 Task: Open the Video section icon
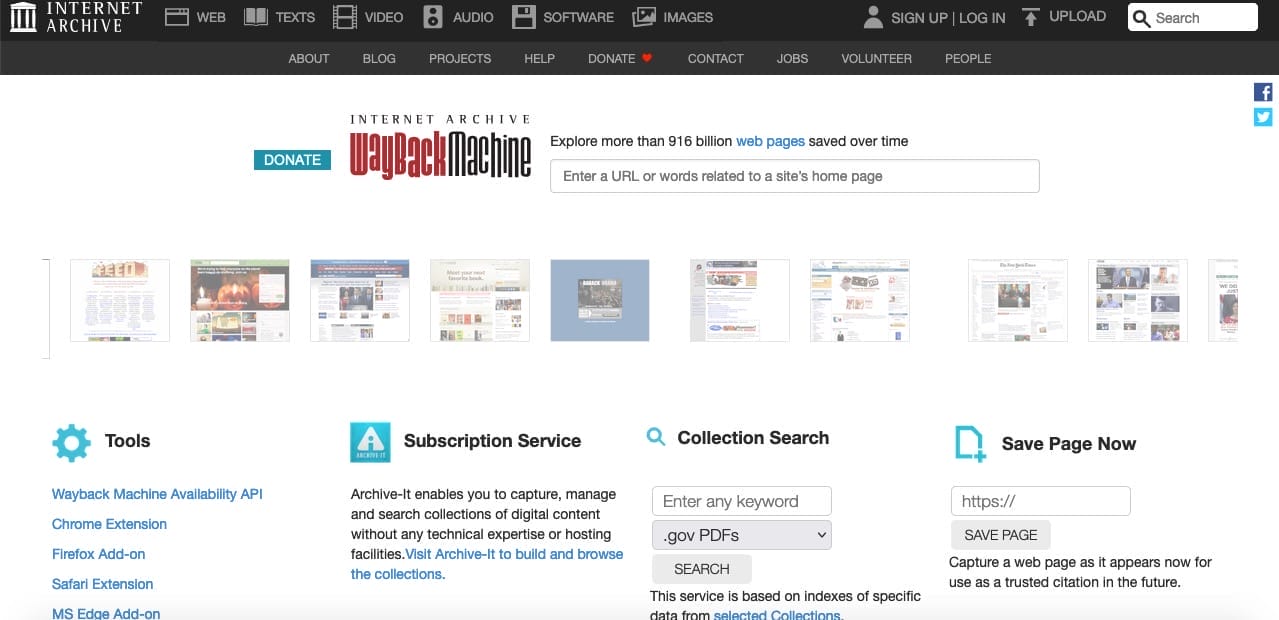tap(344, 16)
